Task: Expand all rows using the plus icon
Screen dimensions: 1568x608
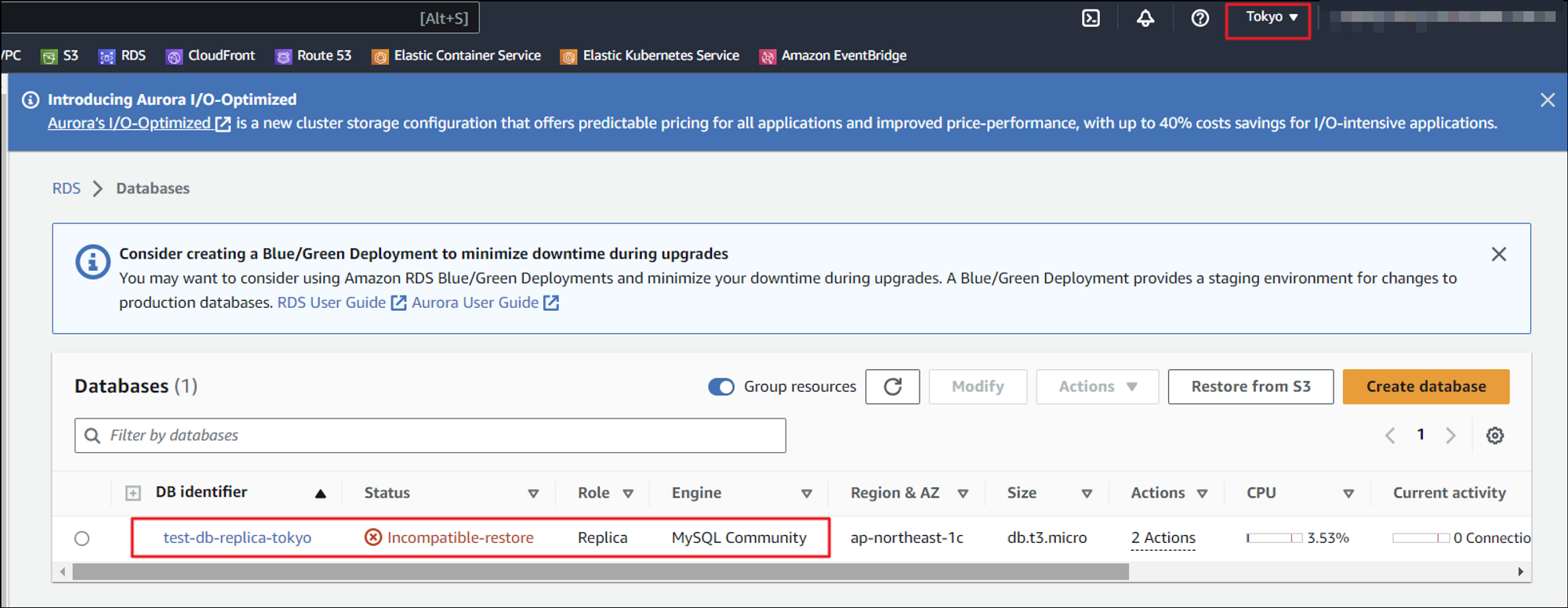Action: point(133,493)
